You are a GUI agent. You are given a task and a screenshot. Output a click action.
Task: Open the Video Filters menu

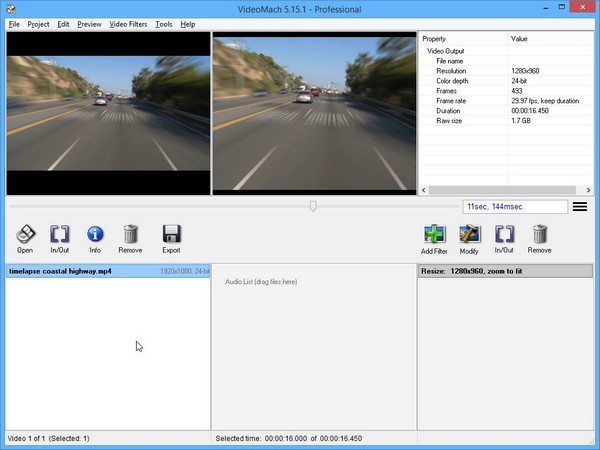click(128, 24)
